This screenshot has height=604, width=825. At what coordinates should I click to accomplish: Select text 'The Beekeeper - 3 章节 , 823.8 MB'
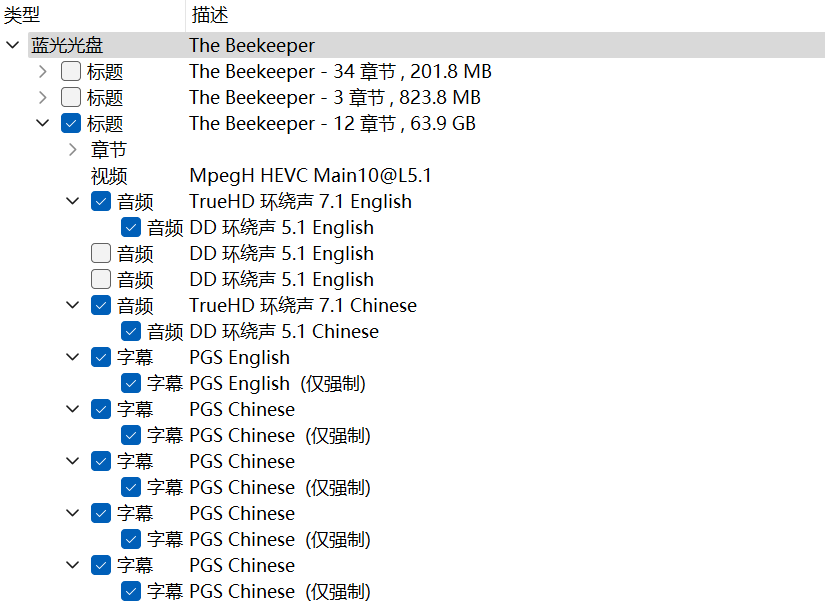pos(335,97)
